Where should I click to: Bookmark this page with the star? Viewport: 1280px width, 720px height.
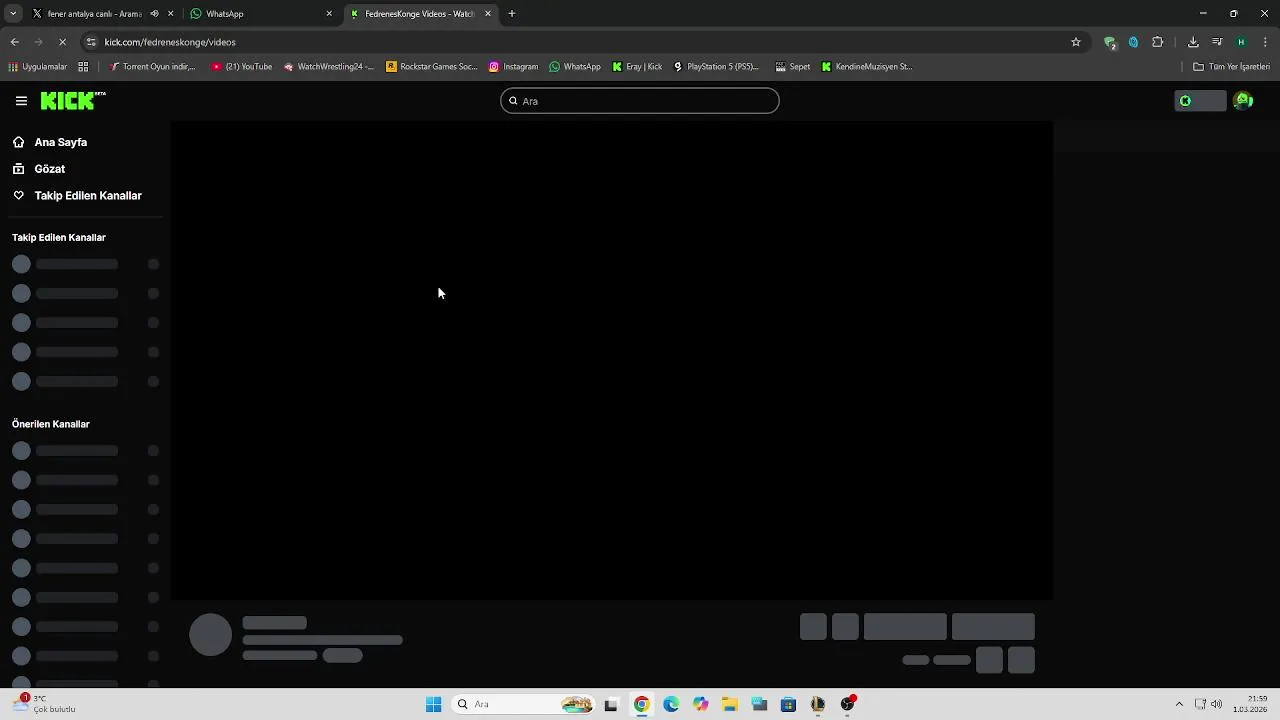(1076, 42)
